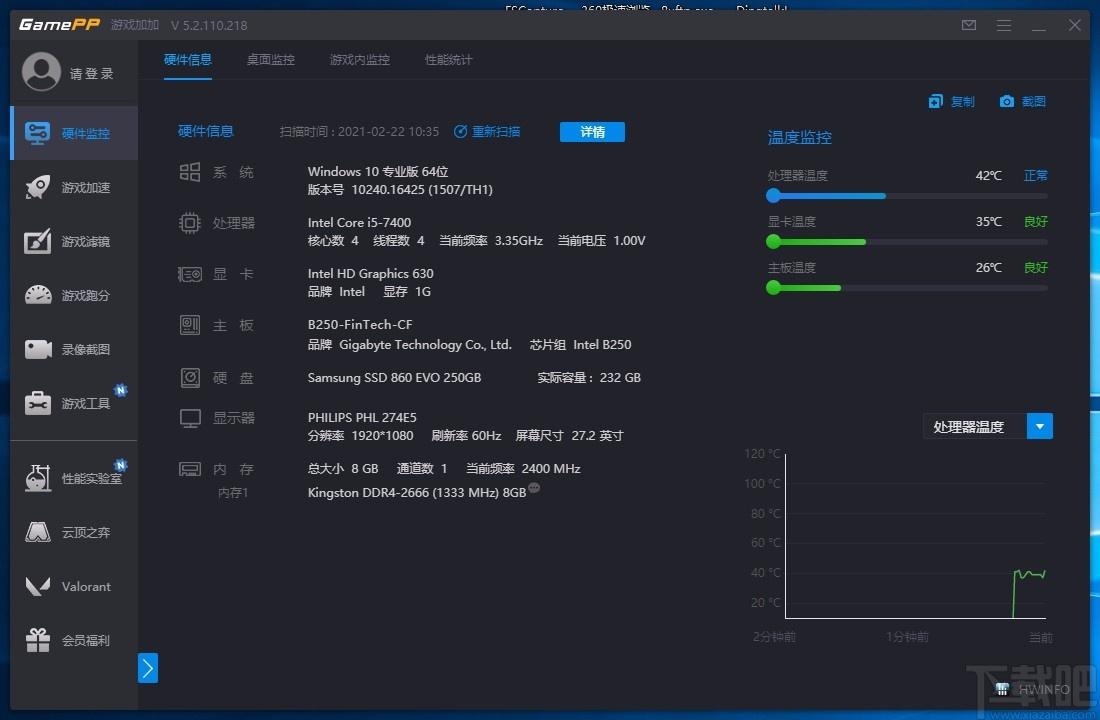This screenshot has height=720, width=1100.
Task: Click the 截图 text button
Action: (x=1033, y=102)
